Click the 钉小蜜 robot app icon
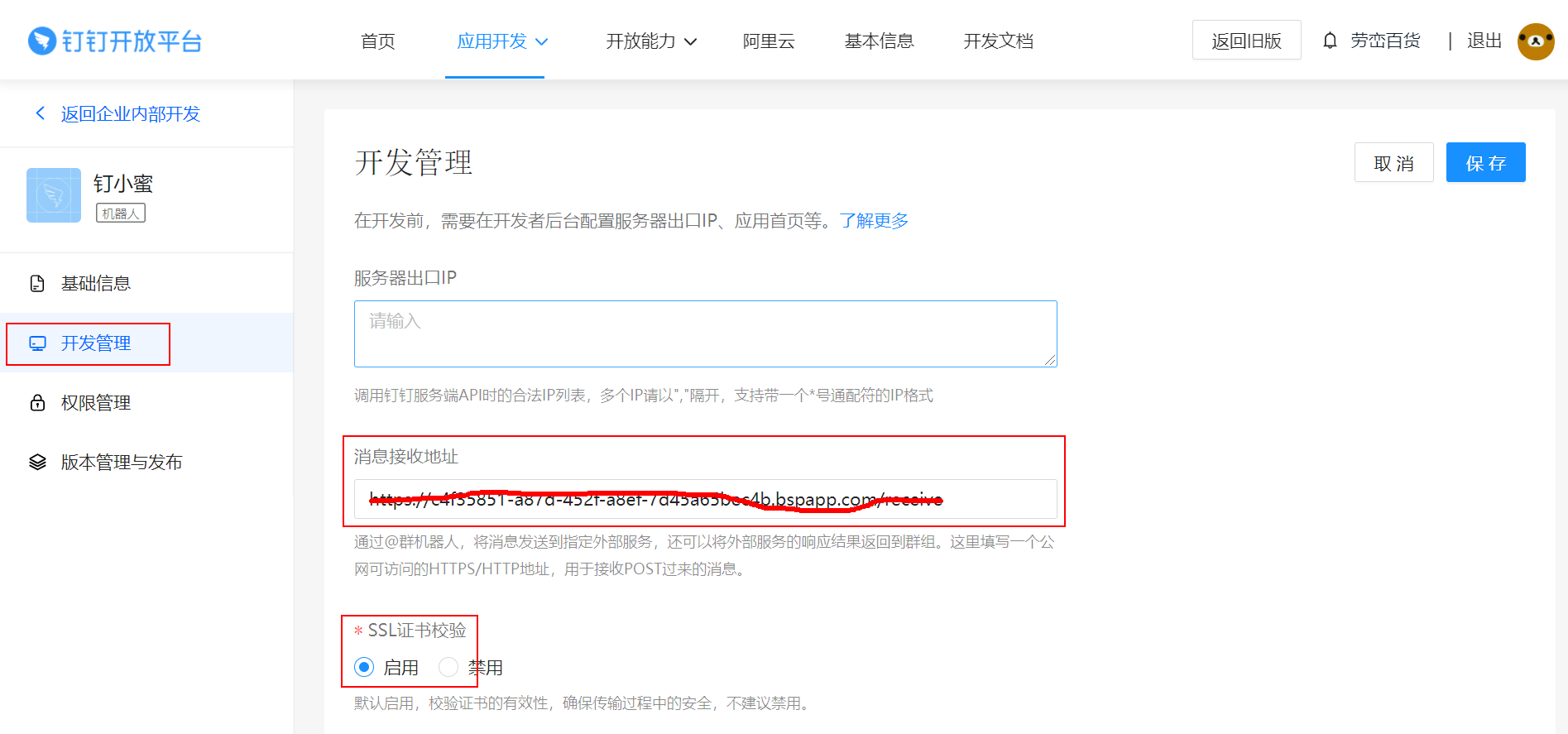This screenshot has height=734, width=1568. click(54, 195)
